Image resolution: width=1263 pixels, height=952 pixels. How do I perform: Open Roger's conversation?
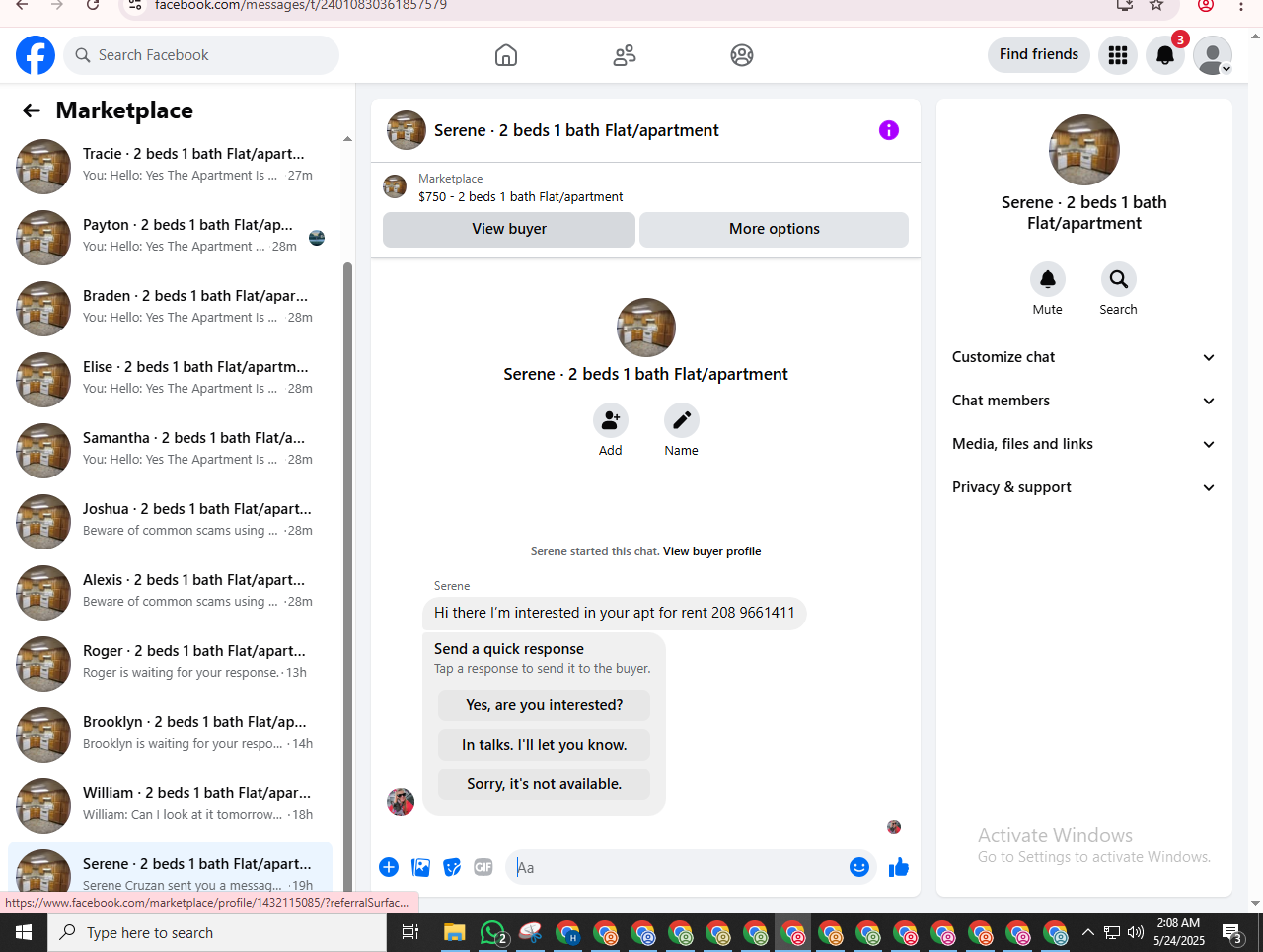coord(170,664)
